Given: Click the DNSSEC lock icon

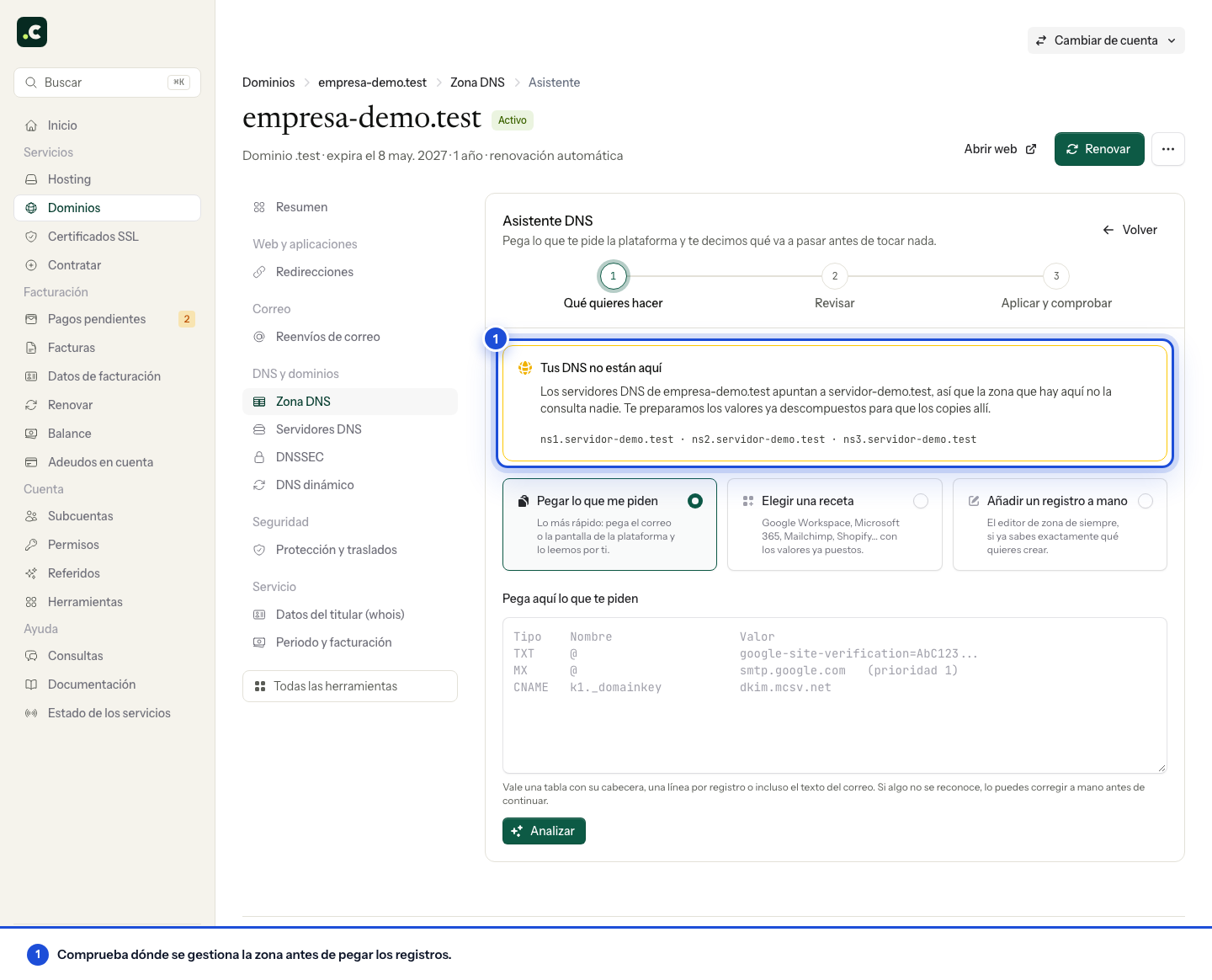Looking at the screenshot, I should point(259,457).
